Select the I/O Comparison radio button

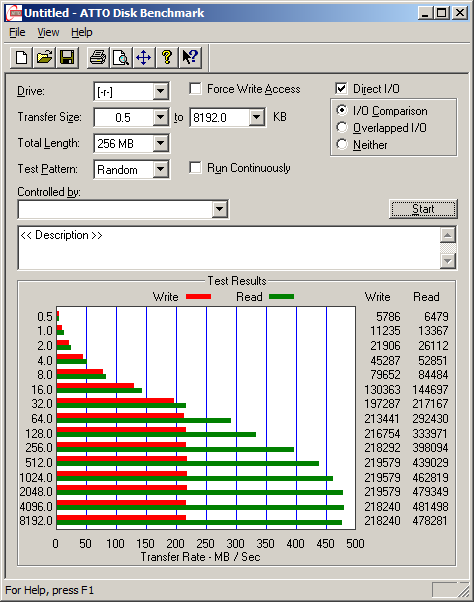342,111
